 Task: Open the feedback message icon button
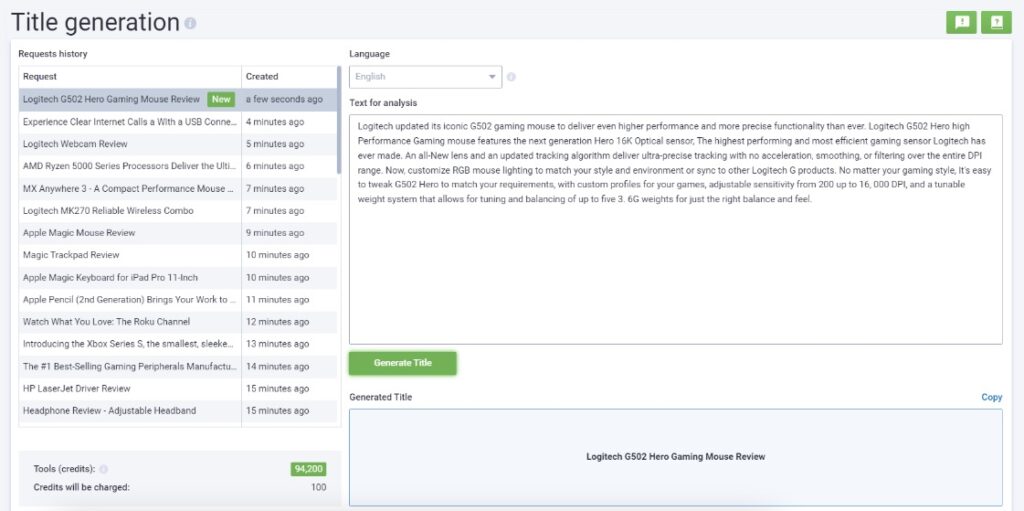pos(961,22)
